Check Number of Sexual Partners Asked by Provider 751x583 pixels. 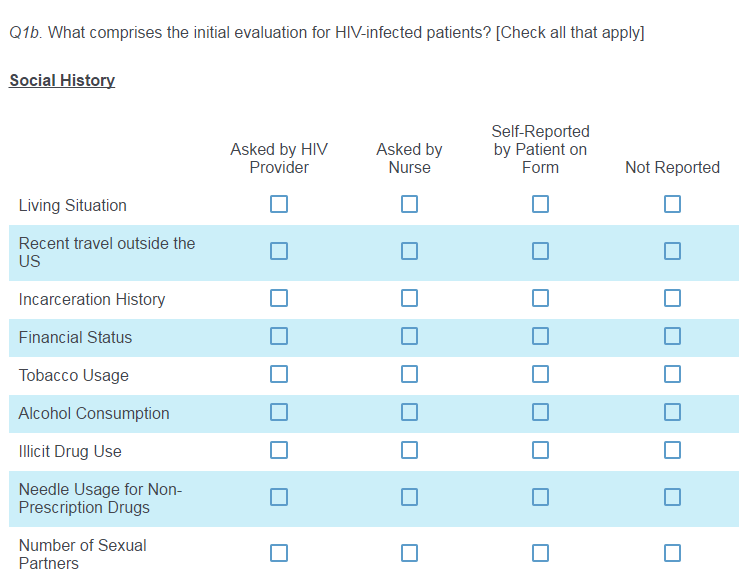click(279, 553)
